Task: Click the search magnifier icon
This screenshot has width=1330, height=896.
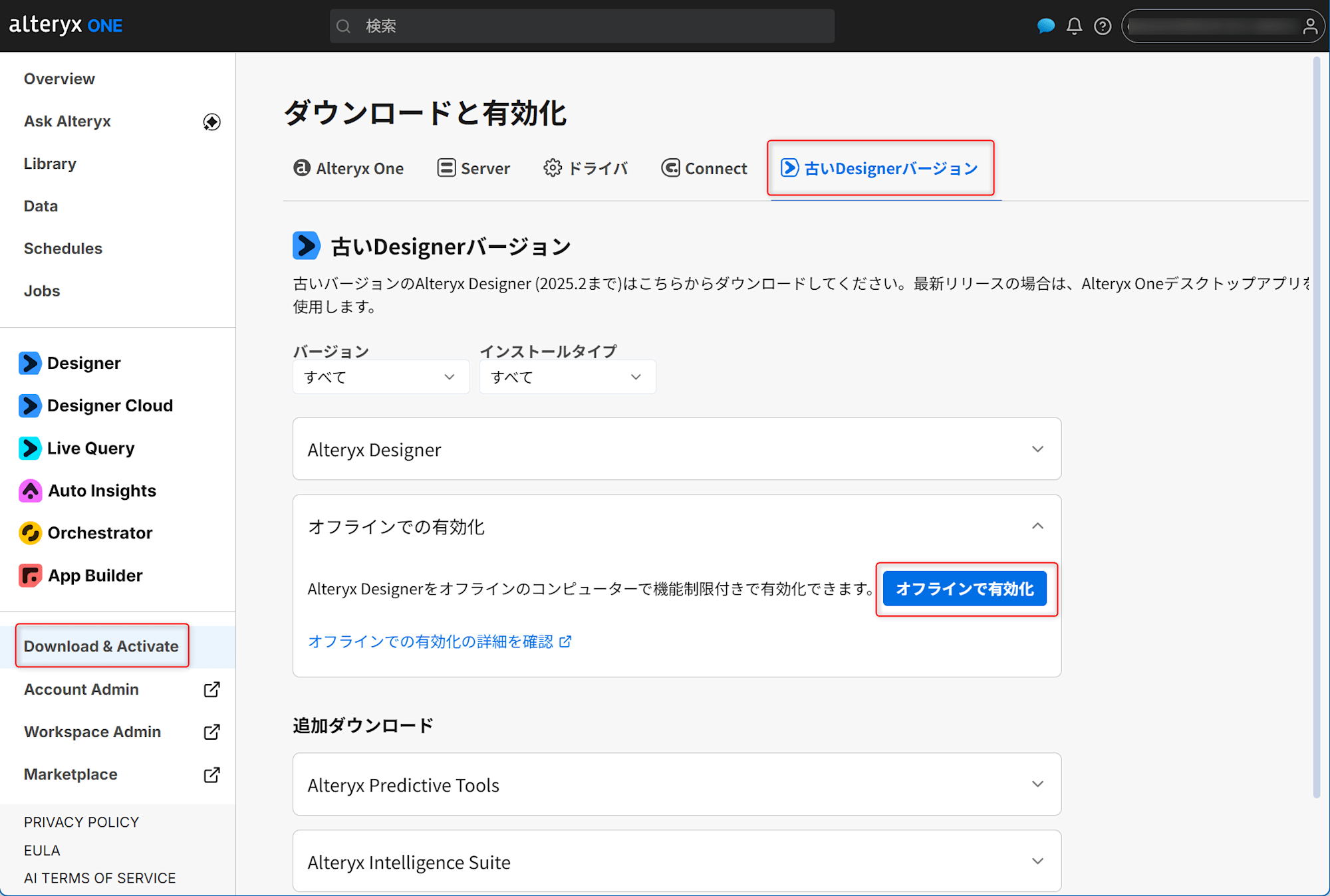Action: [343, 26]
